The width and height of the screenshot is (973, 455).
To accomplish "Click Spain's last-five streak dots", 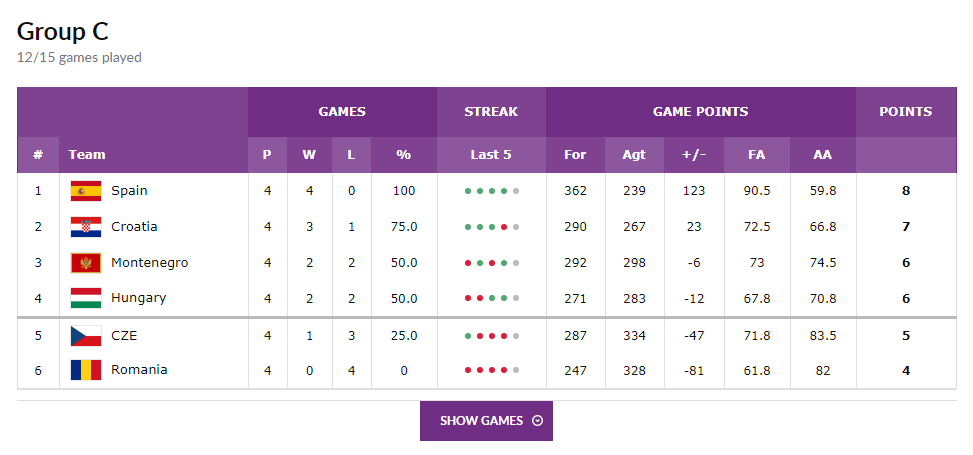I will pyautogui.click(x=491, y=191).
